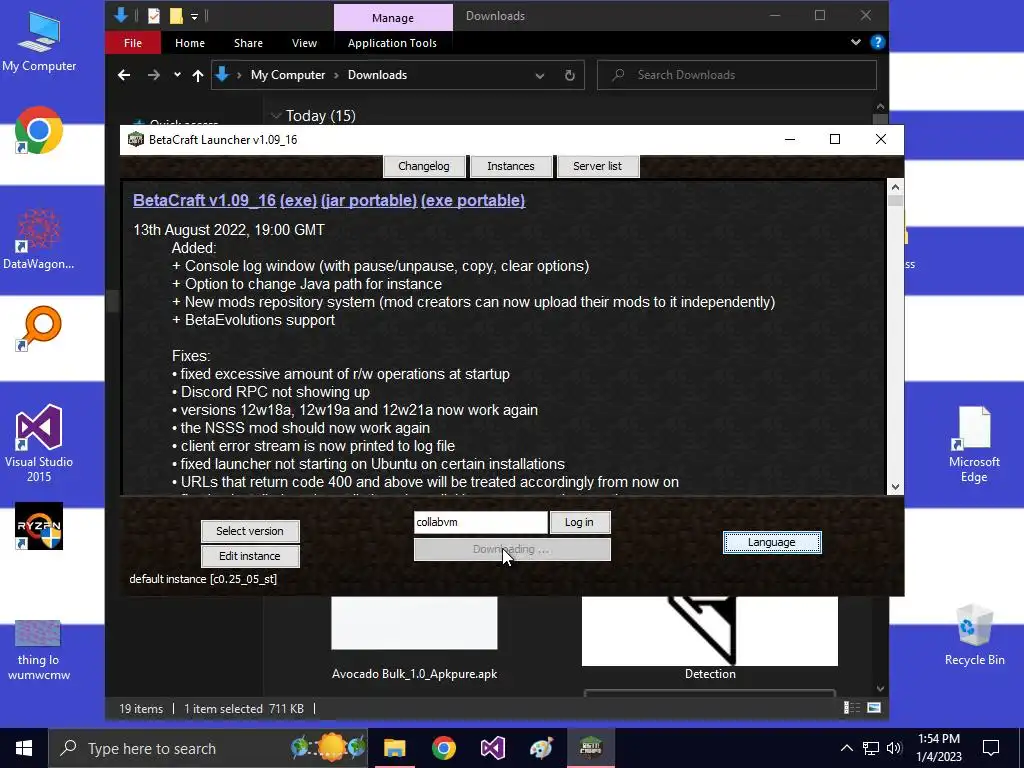Click the New folder quick access icon
The width and height of the screenshot is (1024, 768).
click(176, 16)
